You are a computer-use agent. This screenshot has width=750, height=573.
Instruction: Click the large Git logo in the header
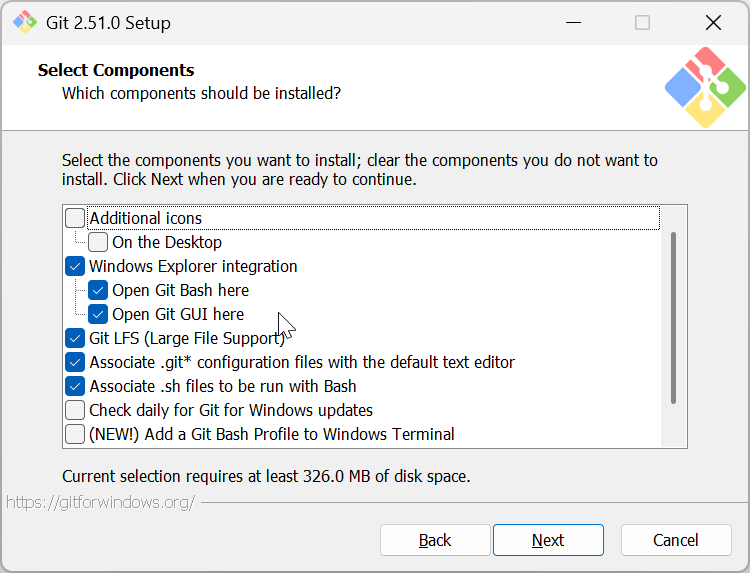tap(705, 88)
